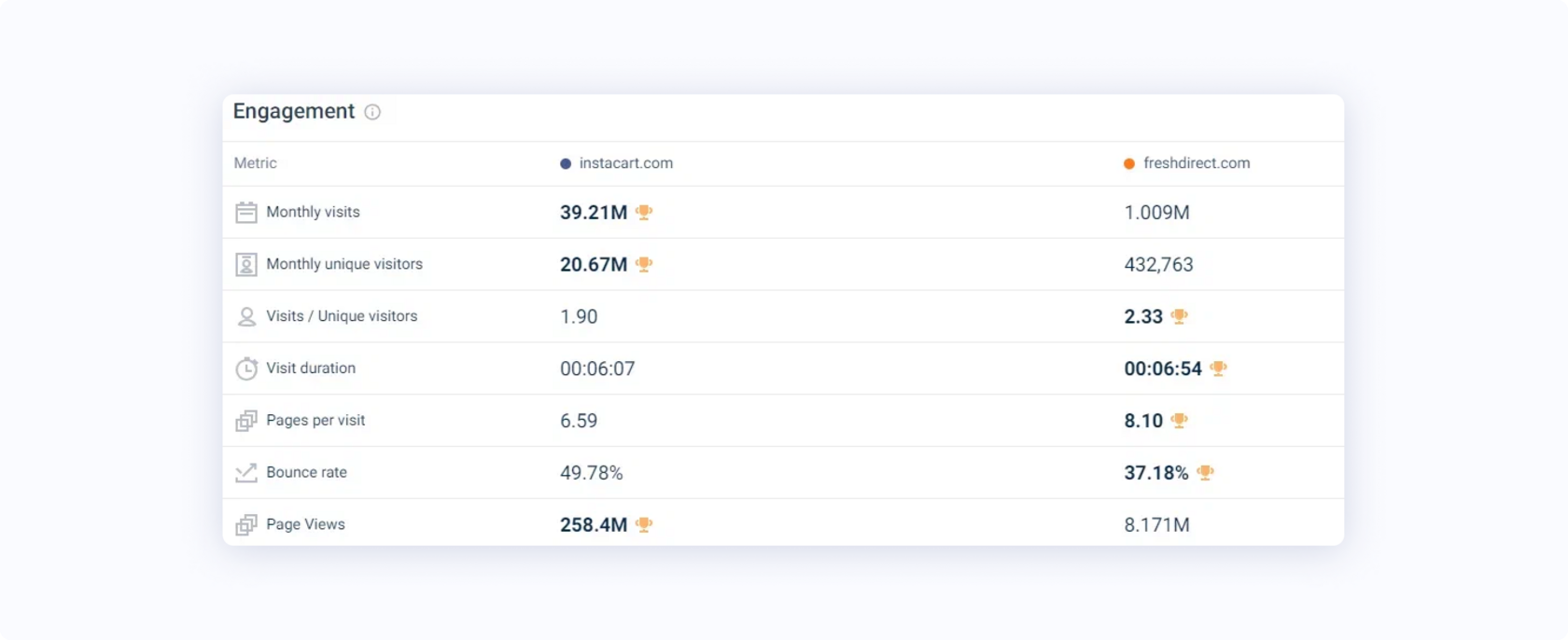1568x640 pixels.
Task: Click the clock icon for Visit duration
Action: 245,369
